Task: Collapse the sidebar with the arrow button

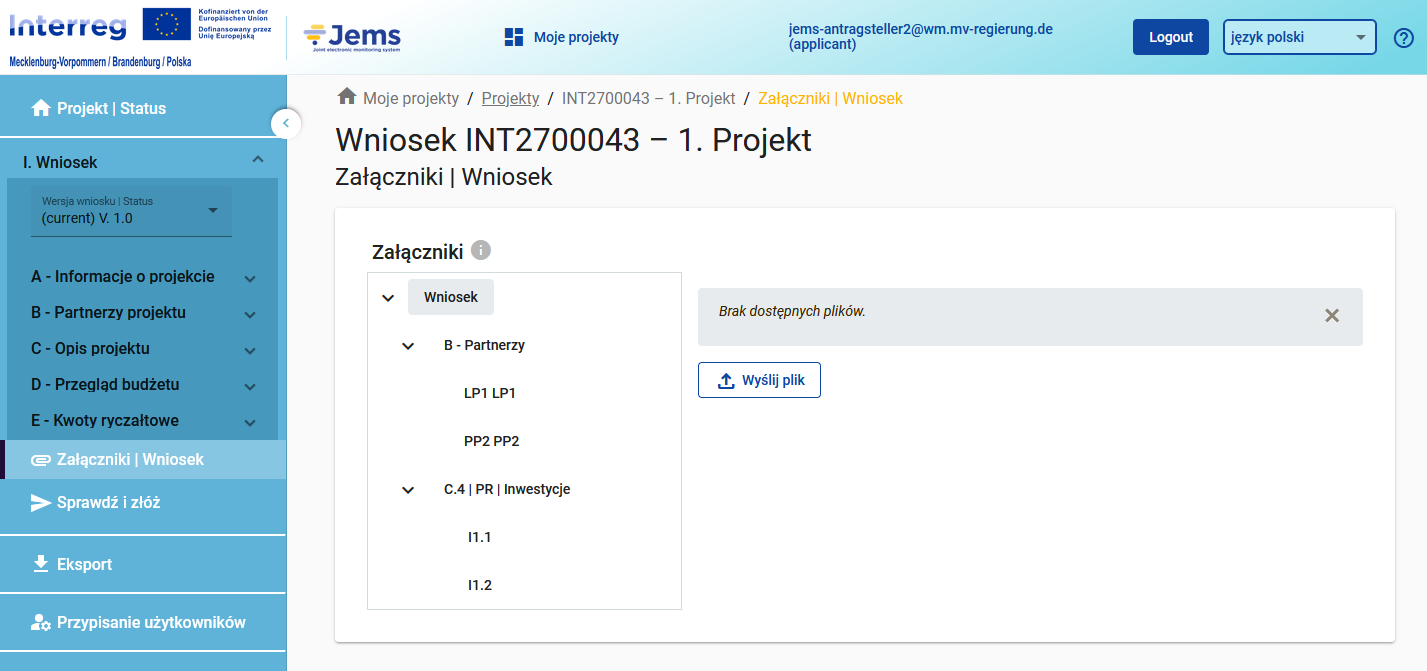Action: tap(286, 123)
